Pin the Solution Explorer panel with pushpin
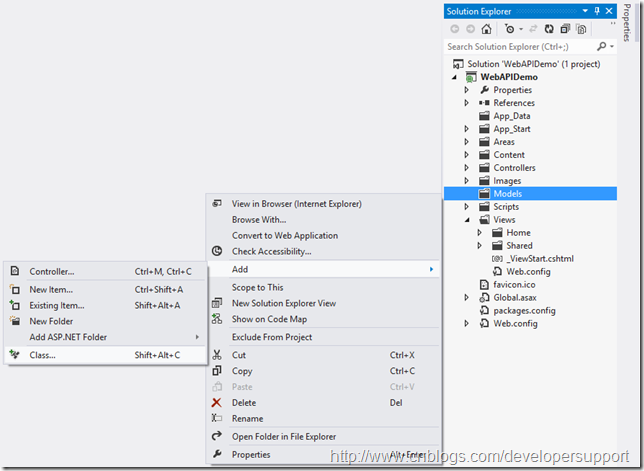 [597, 11]
